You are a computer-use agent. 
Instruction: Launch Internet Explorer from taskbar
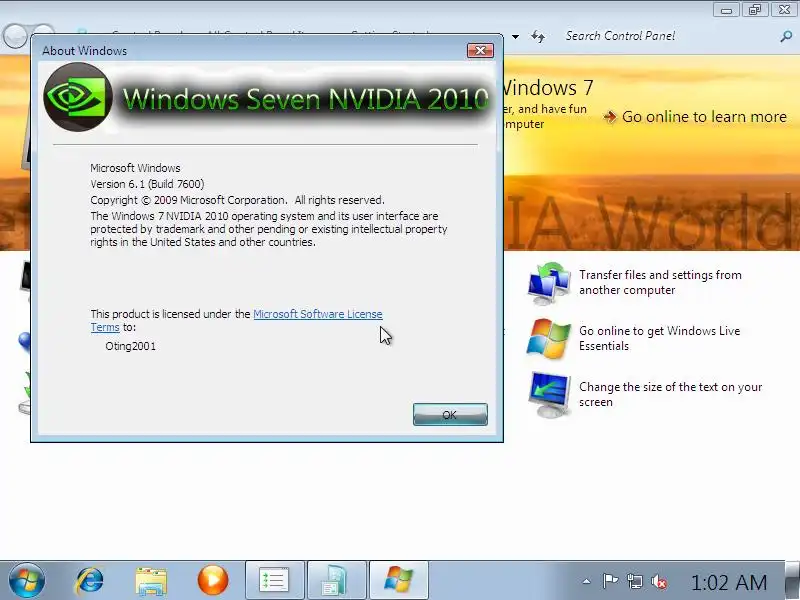(89, 581)
